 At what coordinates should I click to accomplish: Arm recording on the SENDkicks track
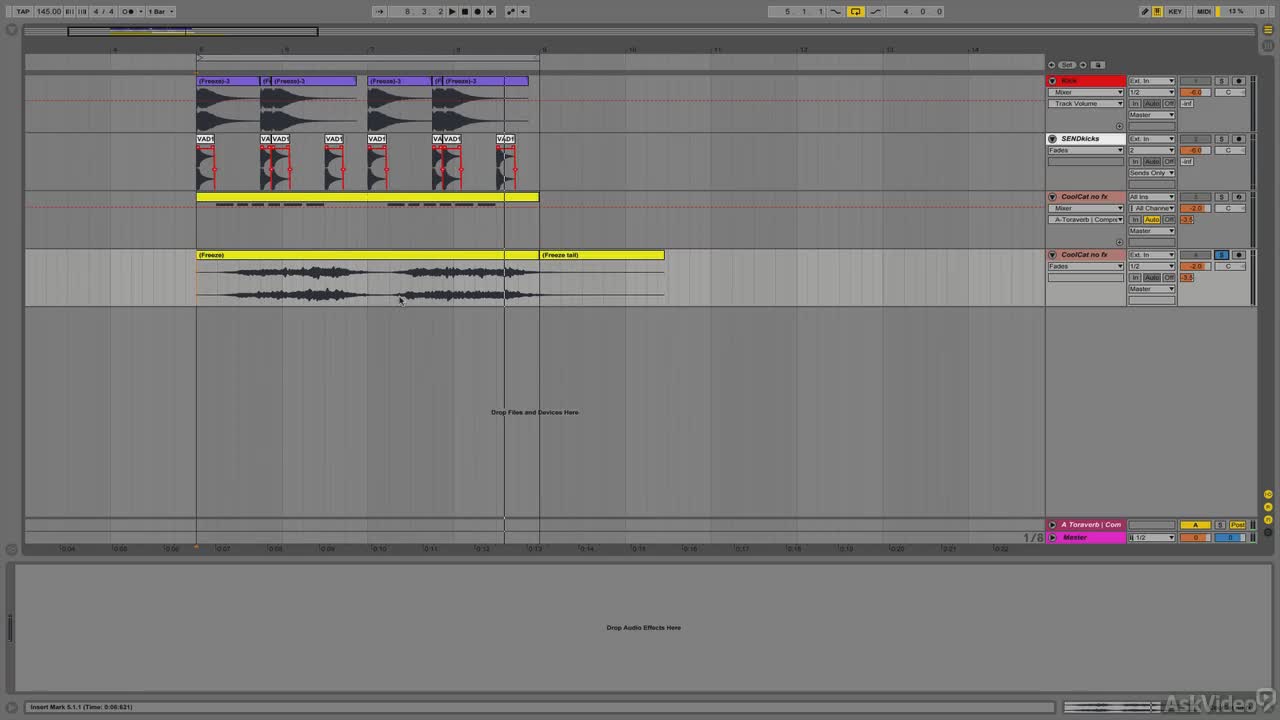point(1238,139)
